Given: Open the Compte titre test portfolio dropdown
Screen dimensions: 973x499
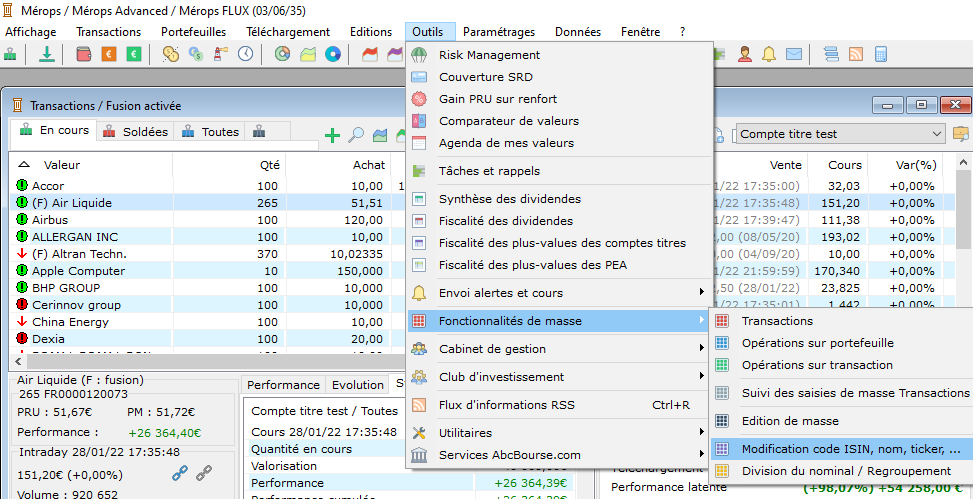Looking at the screenshot, I should pos(840,133).
